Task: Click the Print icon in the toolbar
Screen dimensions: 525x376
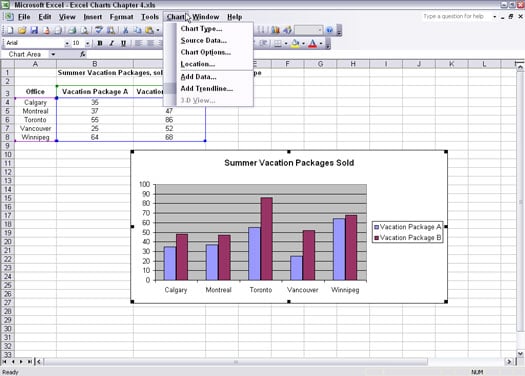Action: [72, 30]
